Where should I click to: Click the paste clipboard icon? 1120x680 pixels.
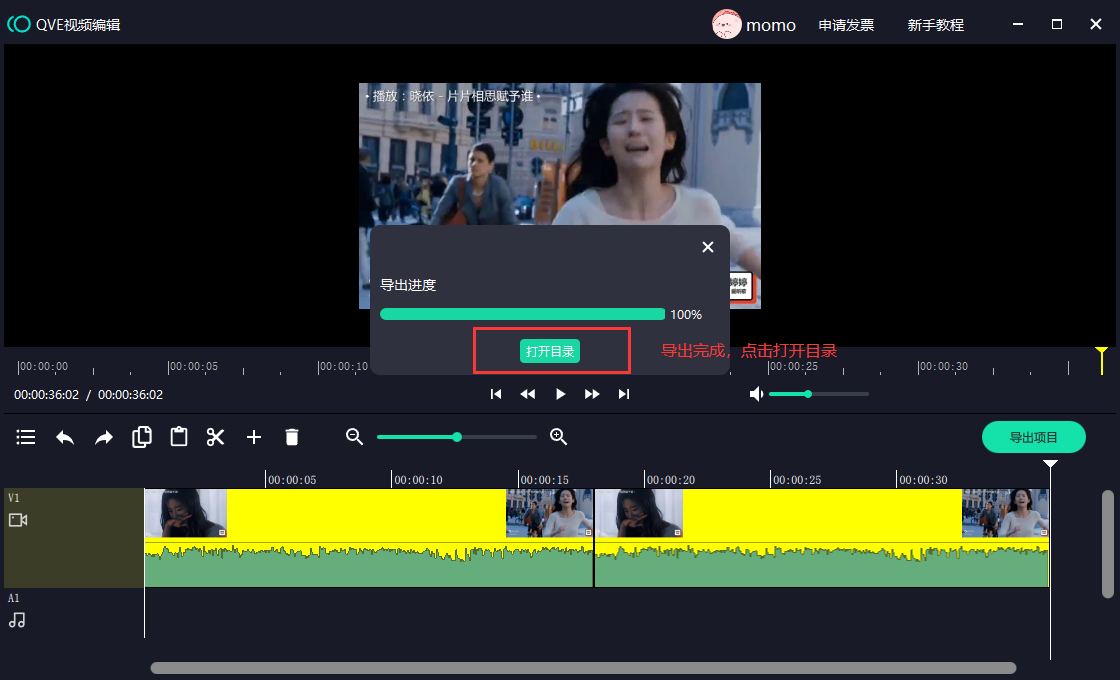click(x=179, y=437)
